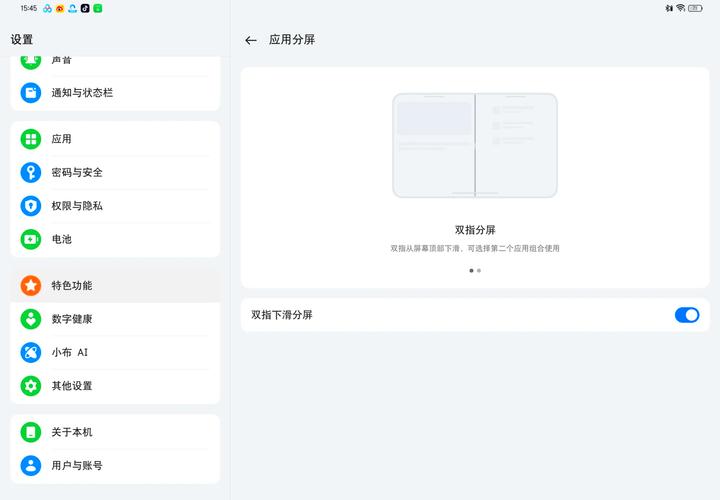720x500 pixels.
Task: Select 密码与安全 in sidebar
Action: point(115,173)
